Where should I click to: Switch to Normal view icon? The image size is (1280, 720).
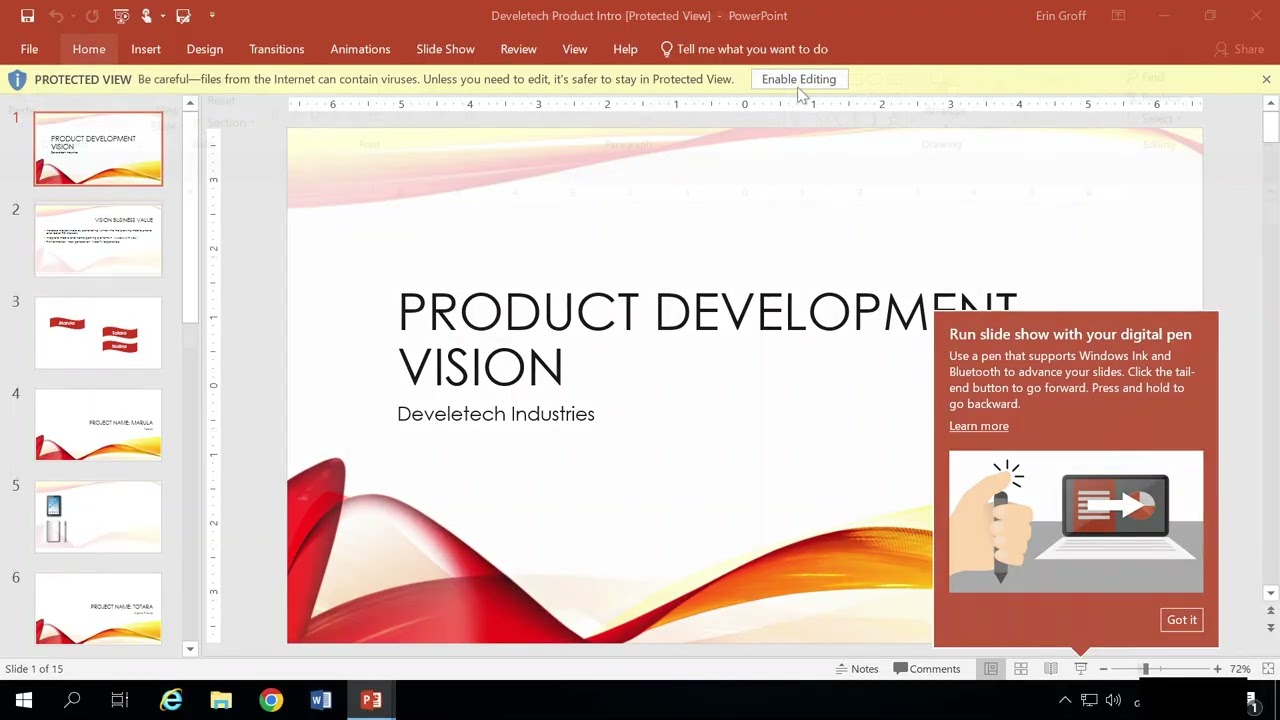pyautogui.click(x=991, y=669)
